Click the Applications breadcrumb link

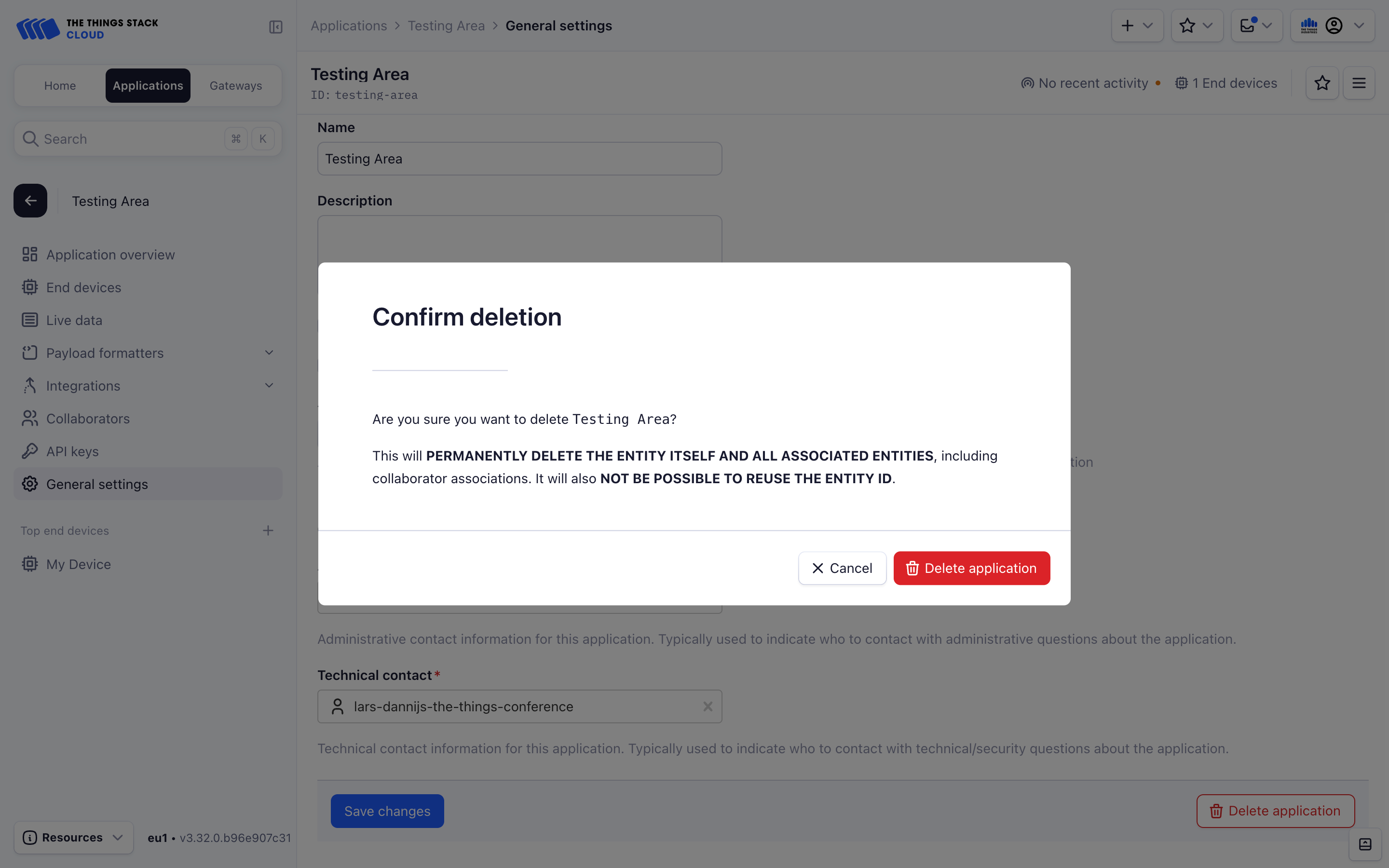pyautogui.click(x=349, y=26)
